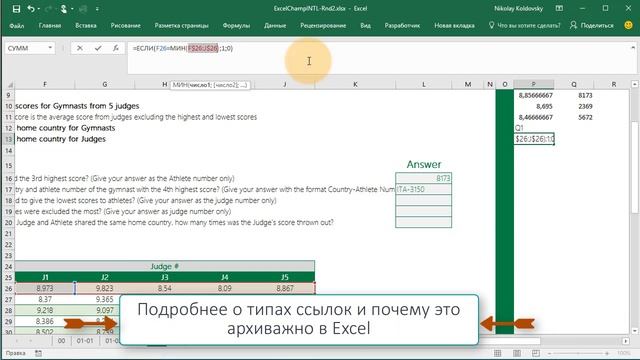640x360 pixels.
Task: Switch to the Вид tab
Action: click(x=365, y=25)
